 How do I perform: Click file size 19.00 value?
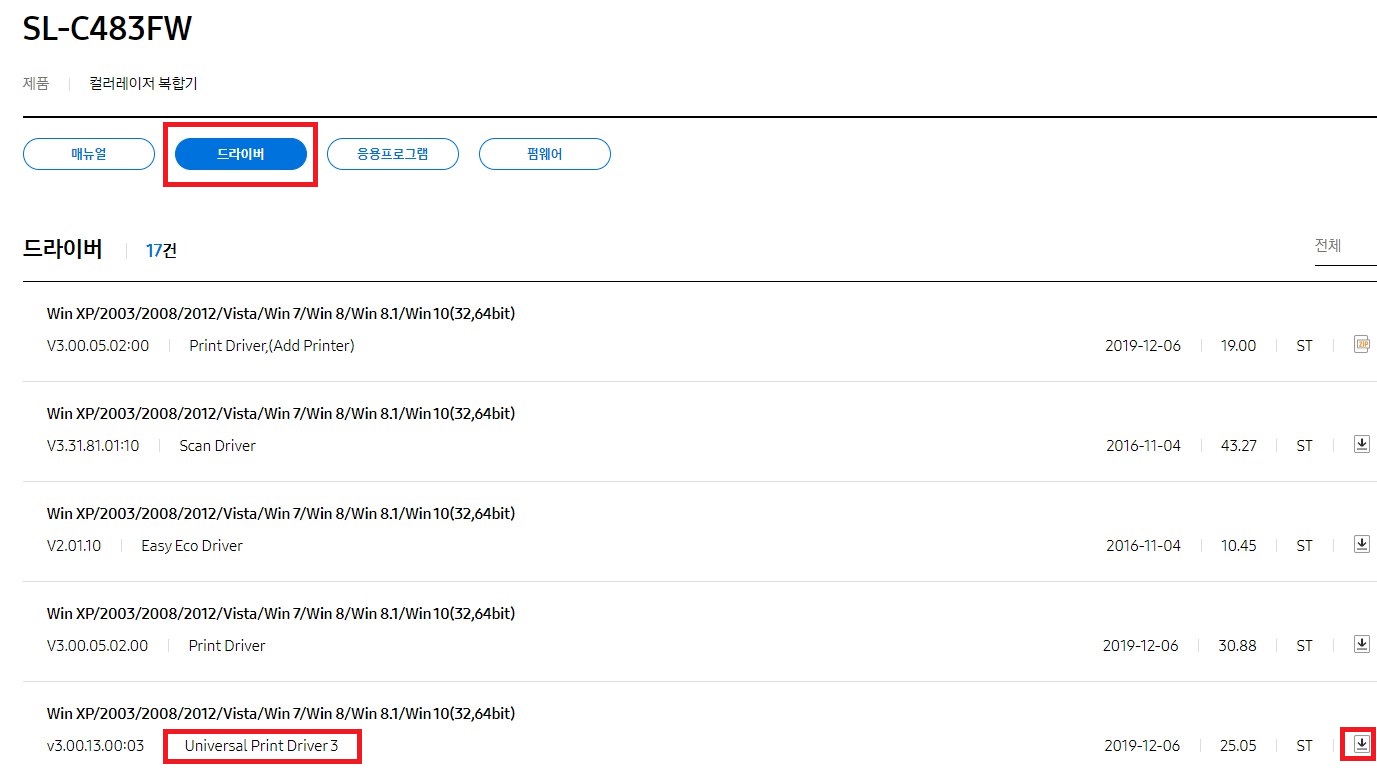click(1239, 346)
